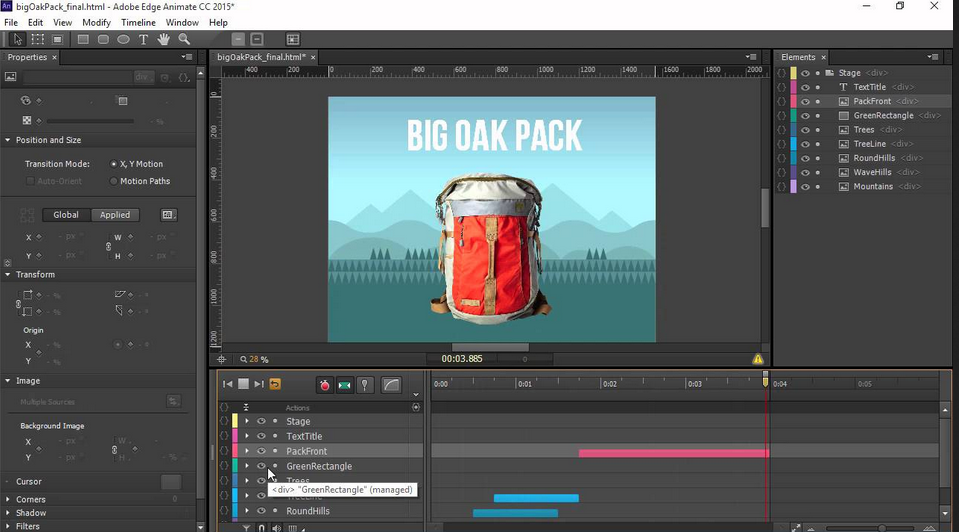Expand Stage layer in timeline
Image resolution: width=959 pixels, height=532 pixels.
[246, 421]
